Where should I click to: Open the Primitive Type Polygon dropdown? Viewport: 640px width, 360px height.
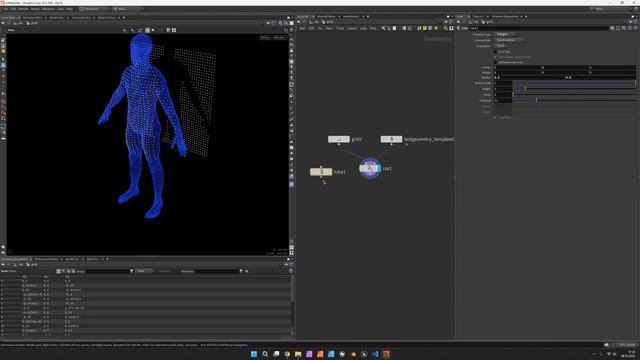505,34
